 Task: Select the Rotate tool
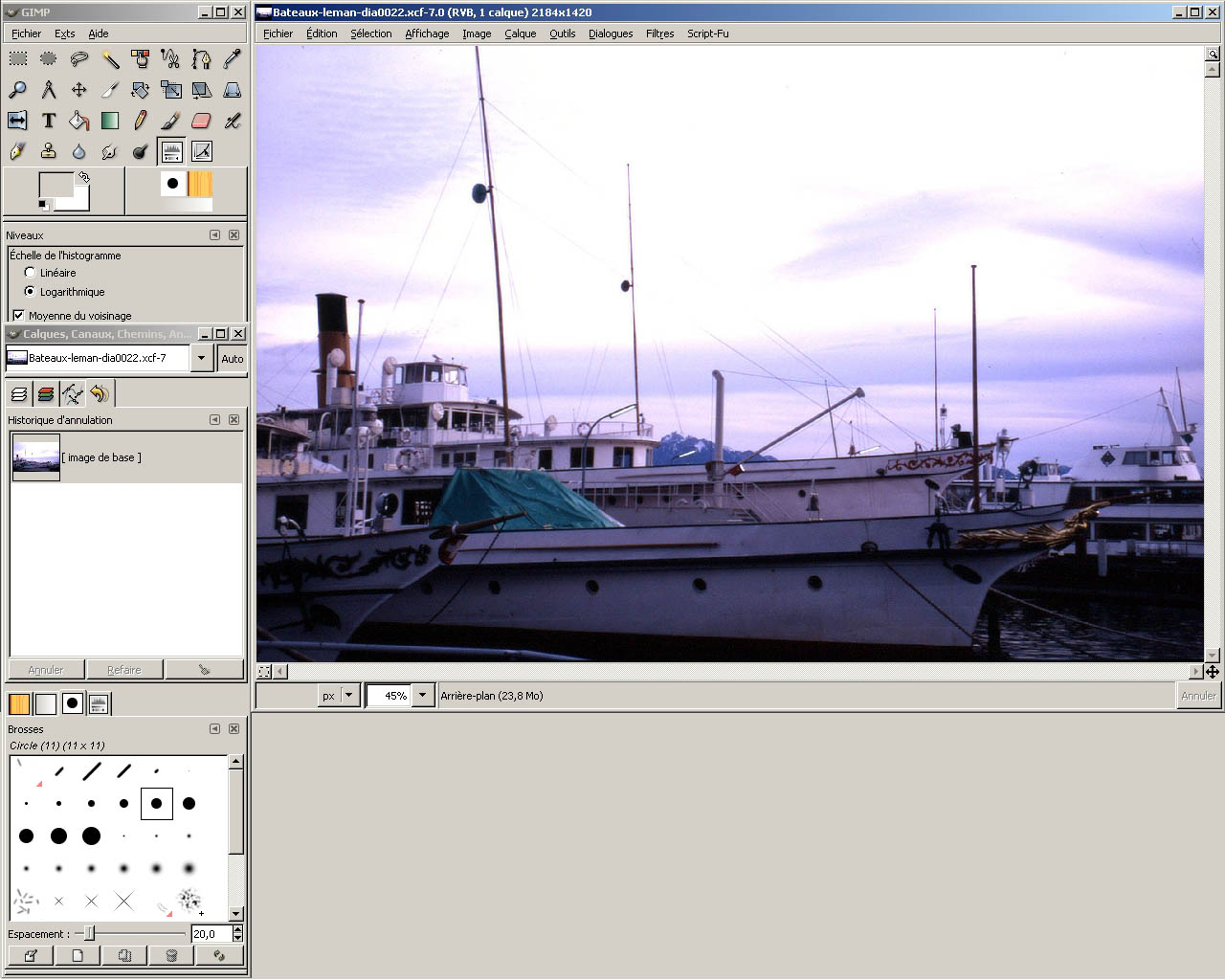tap(140, 90)
